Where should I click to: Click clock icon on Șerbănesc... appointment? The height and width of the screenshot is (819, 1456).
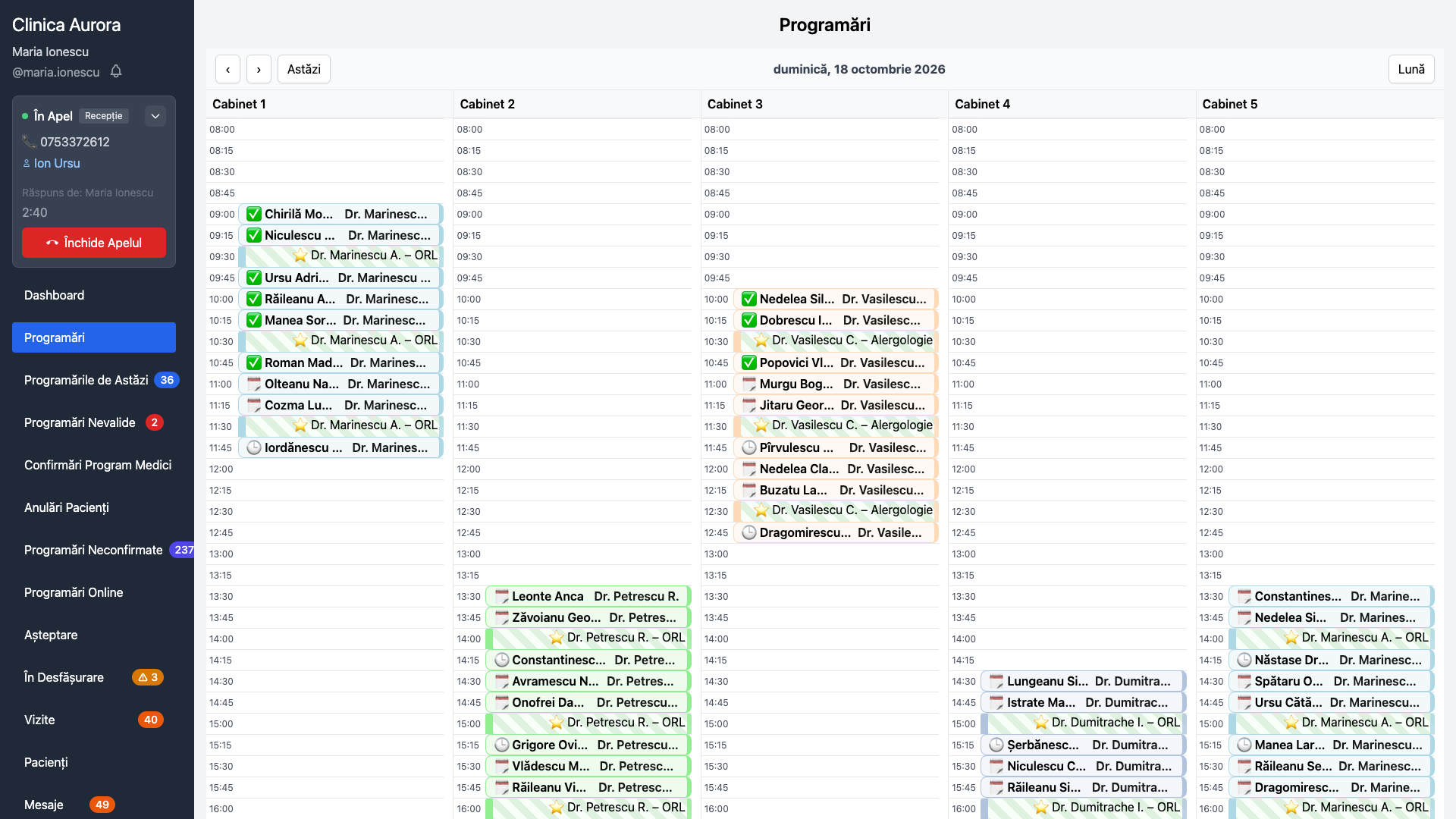(x=996, y=745)
